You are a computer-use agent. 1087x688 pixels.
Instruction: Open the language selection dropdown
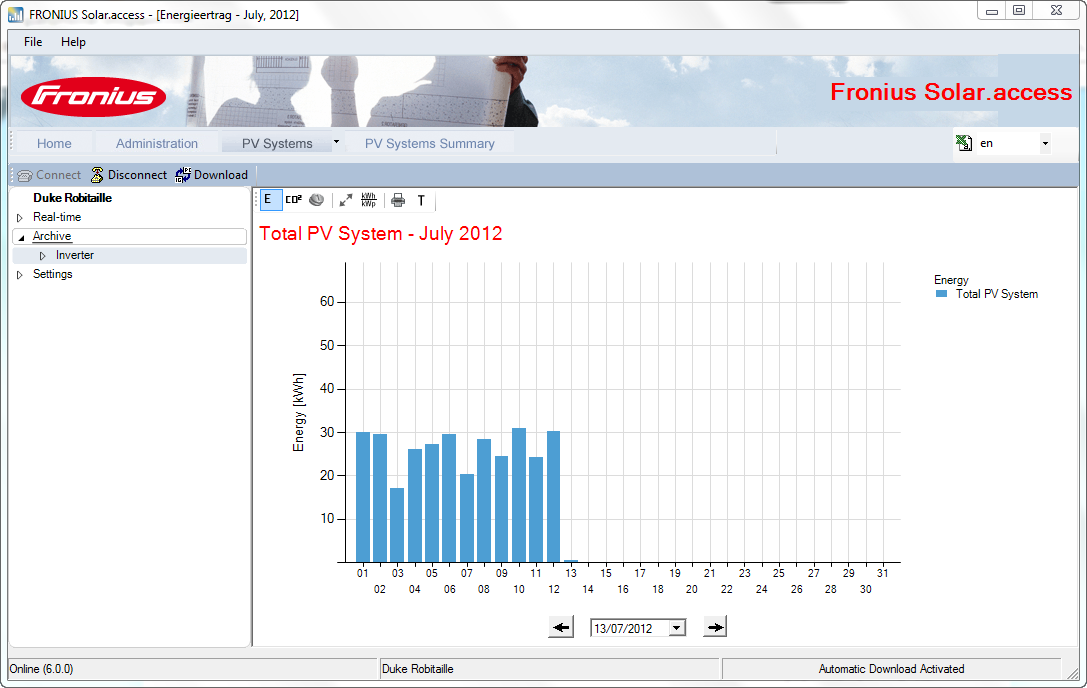1045,143
